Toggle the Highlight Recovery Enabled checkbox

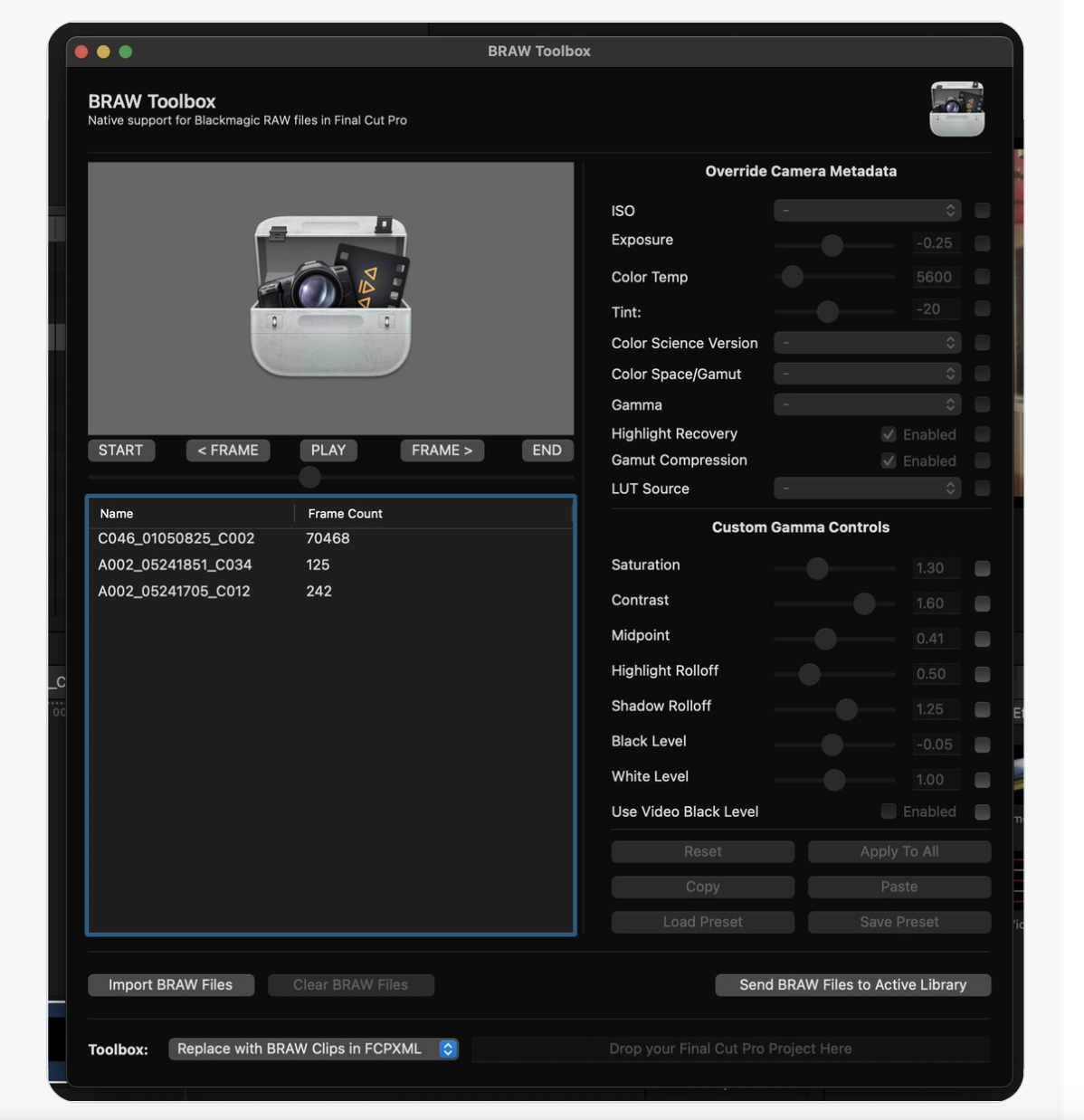pyautogui.click(x=889, y=434)
